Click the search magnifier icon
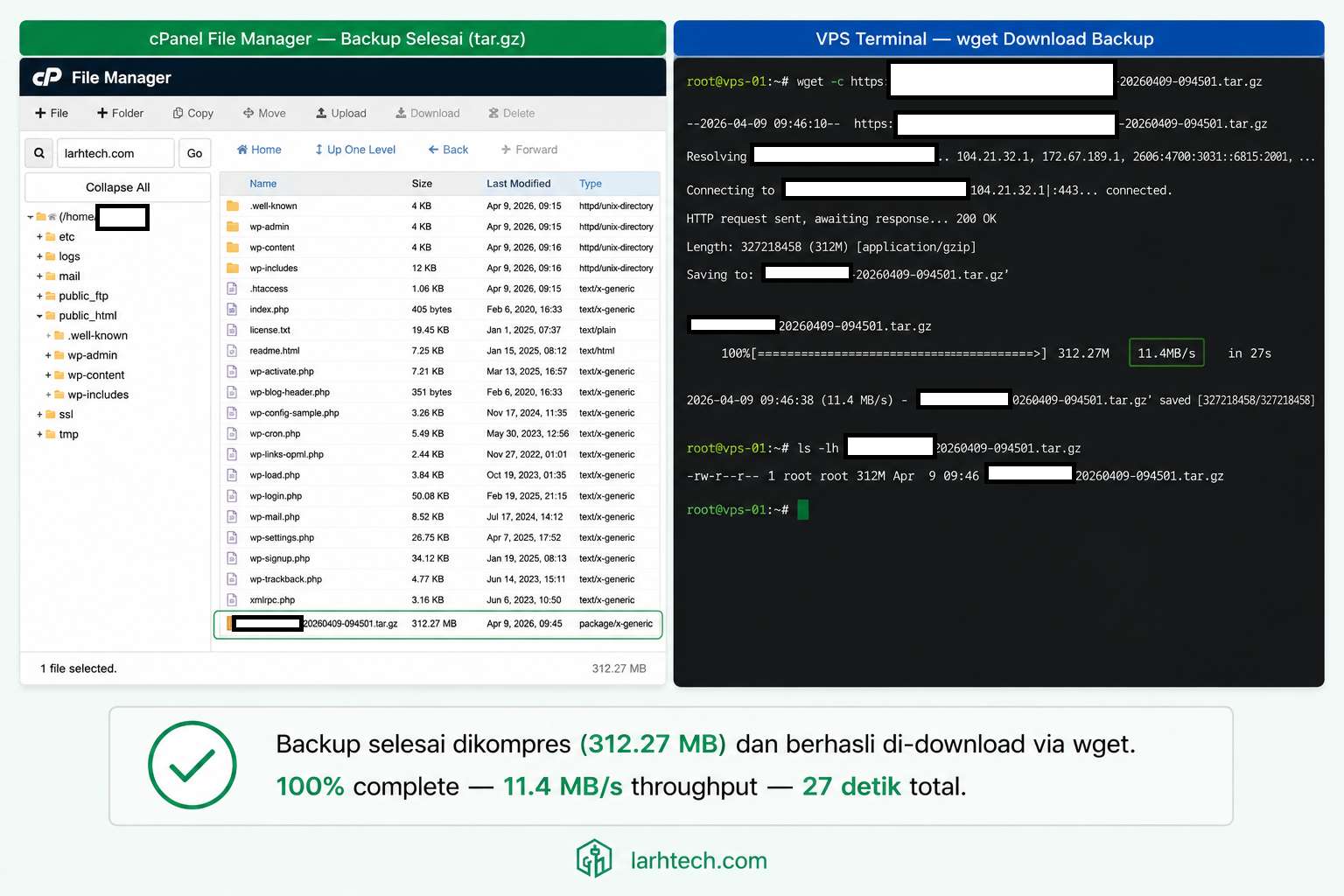1344x896 pixels. [39, 153]
